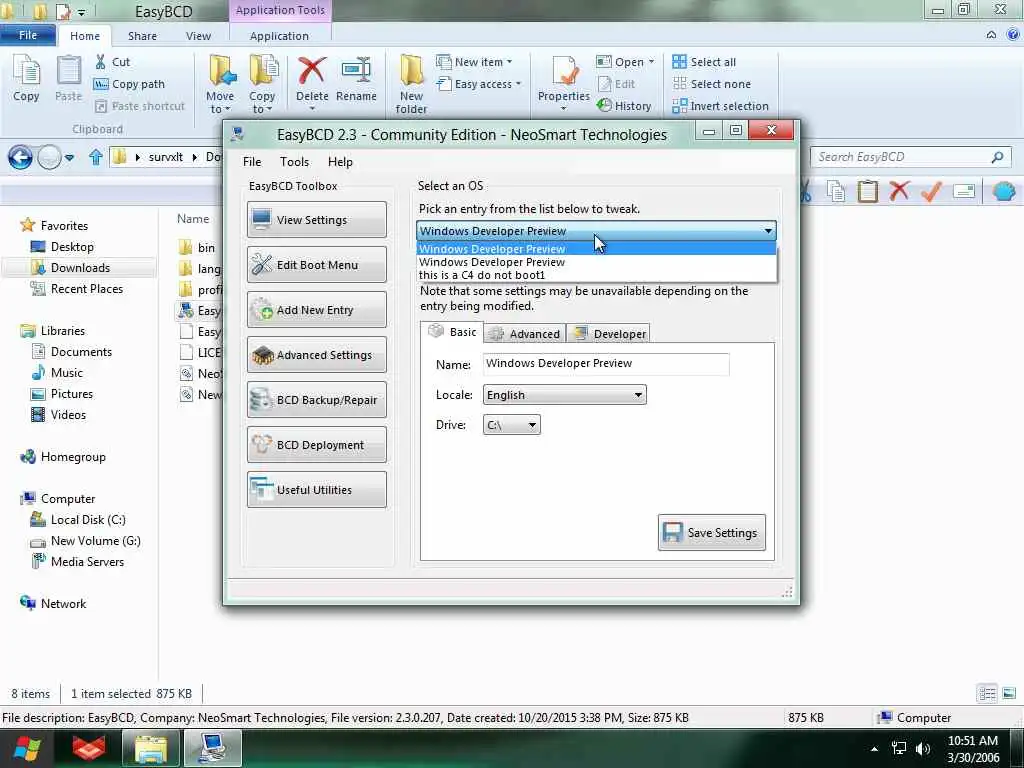Image resolution: width=1024 pixels, height=768 pixels.
Task: Switch to the Advanced tab
Action: click(524, 334)
